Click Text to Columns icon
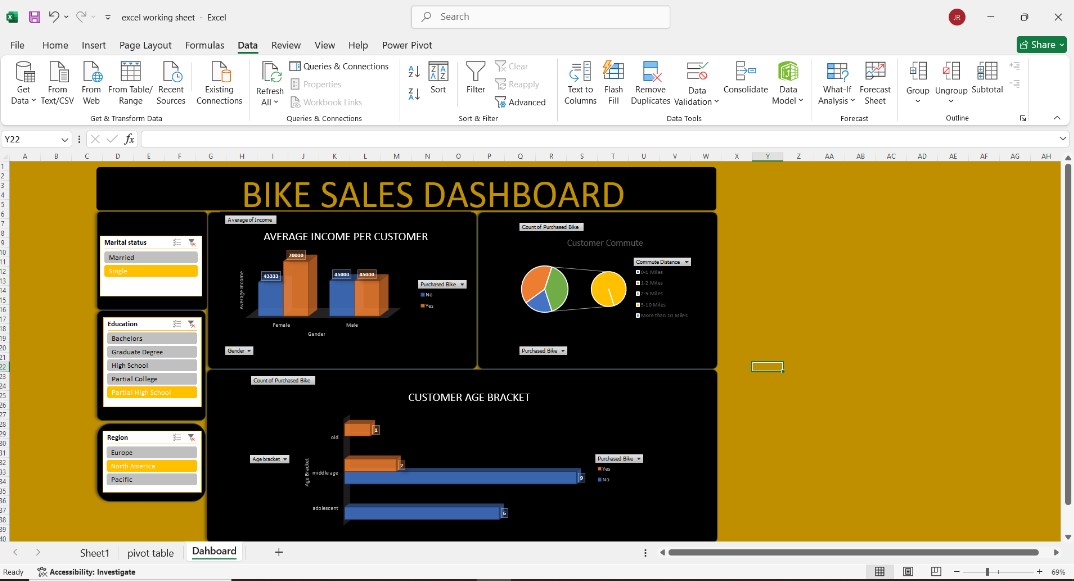This screenshot has width=1074, height=581. 581,72
